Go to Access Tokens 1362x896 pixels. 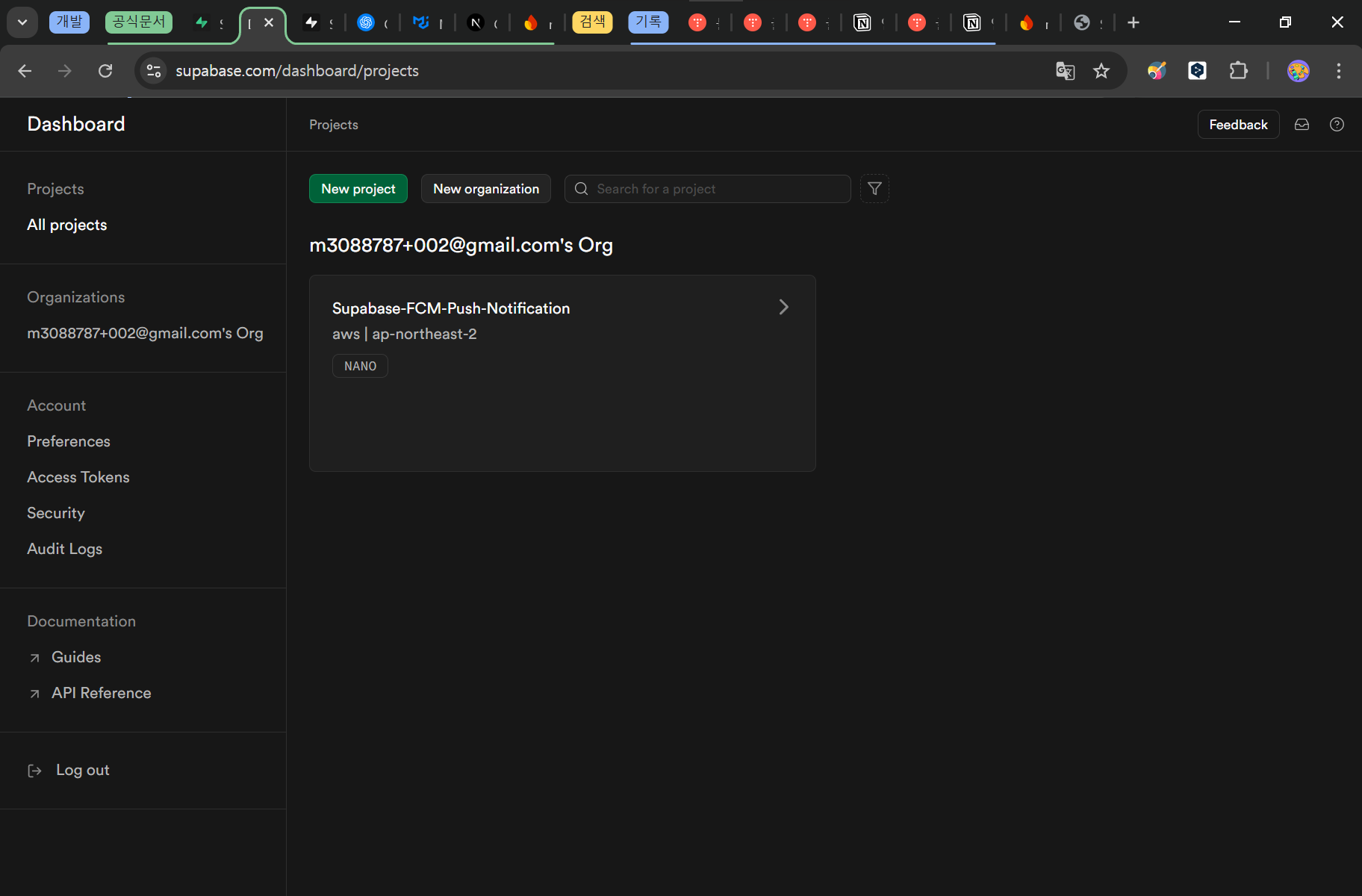point(78,477)
